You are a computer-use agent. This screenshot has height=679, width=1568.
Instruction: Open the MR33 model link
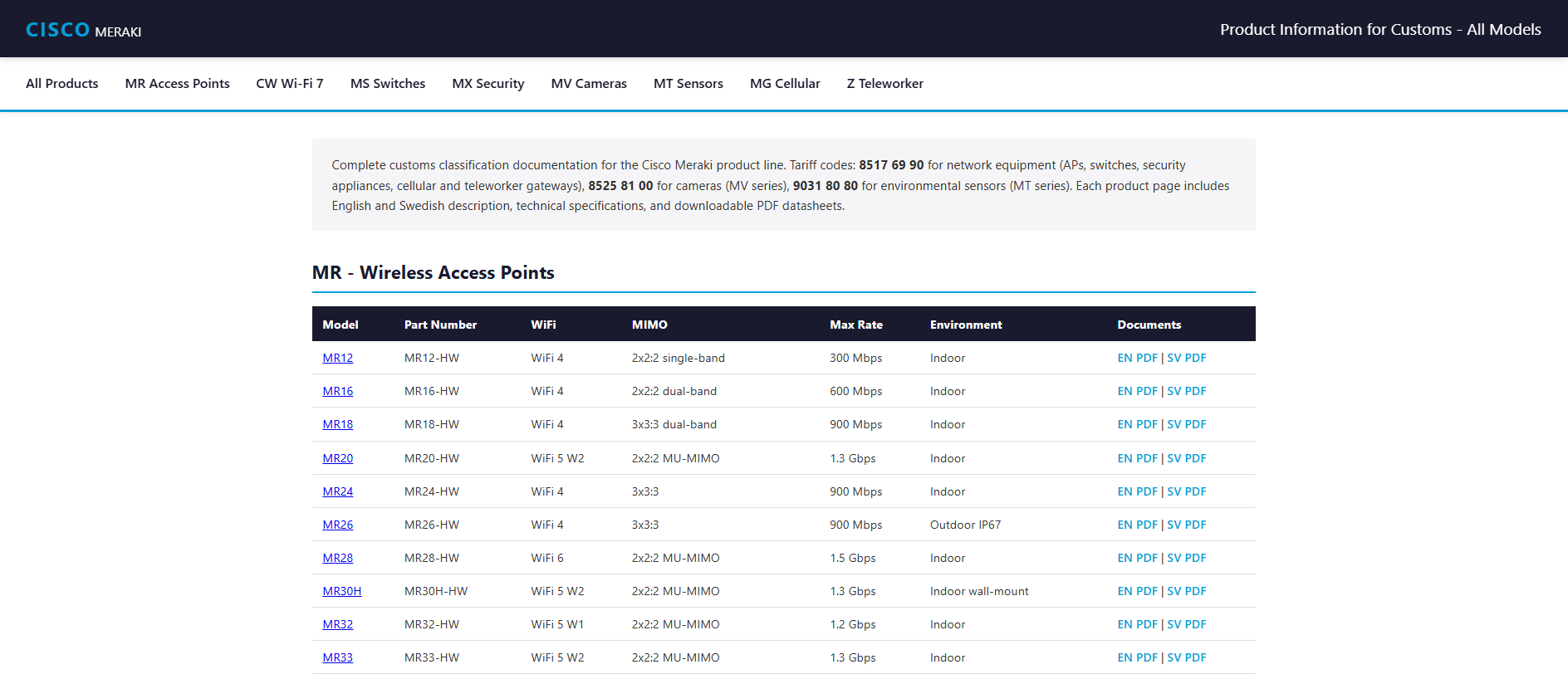[x=338, y=657]
